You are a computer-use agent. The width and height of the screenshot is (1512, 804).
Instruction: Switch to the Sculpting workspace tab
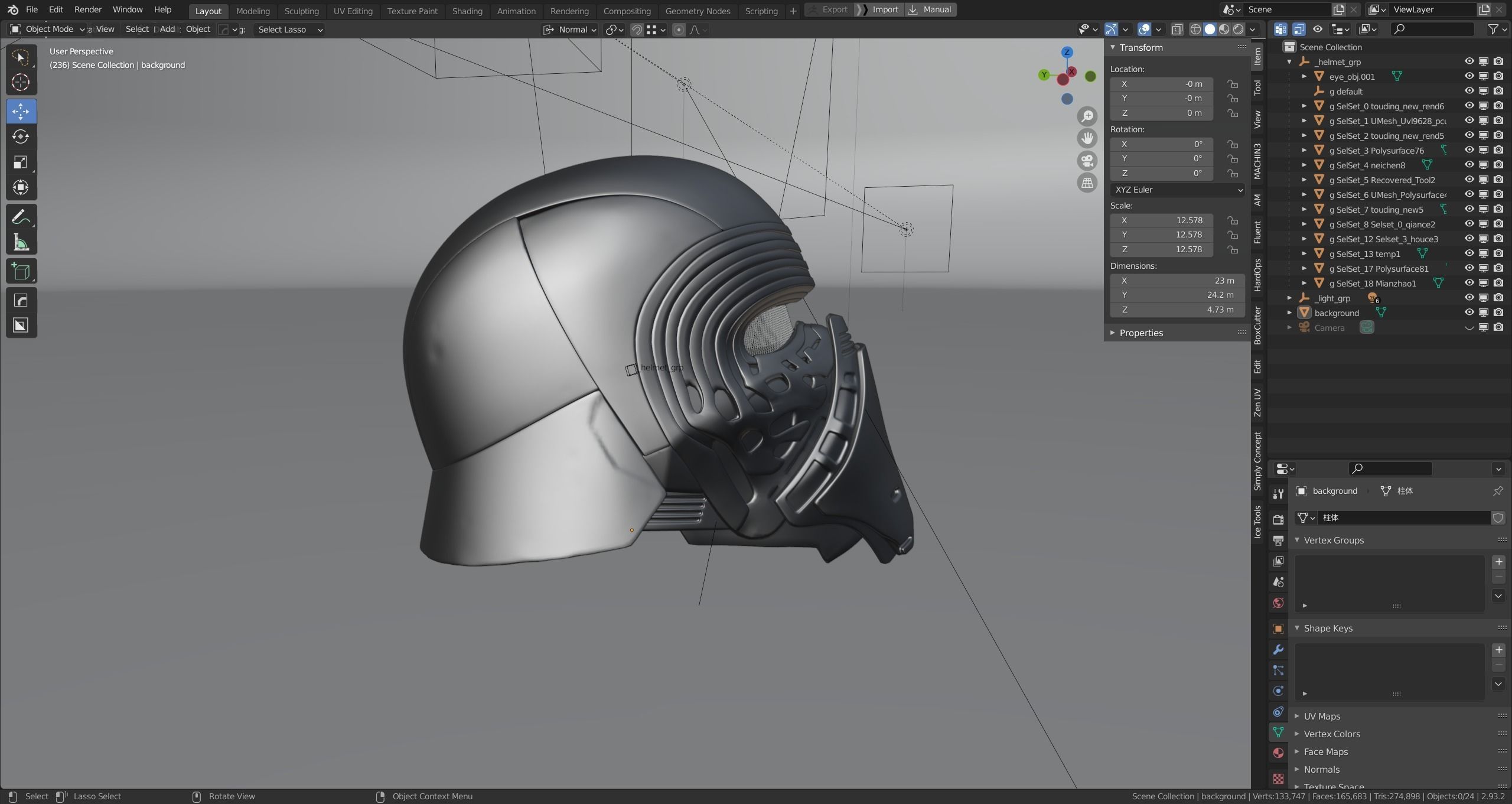301,11
